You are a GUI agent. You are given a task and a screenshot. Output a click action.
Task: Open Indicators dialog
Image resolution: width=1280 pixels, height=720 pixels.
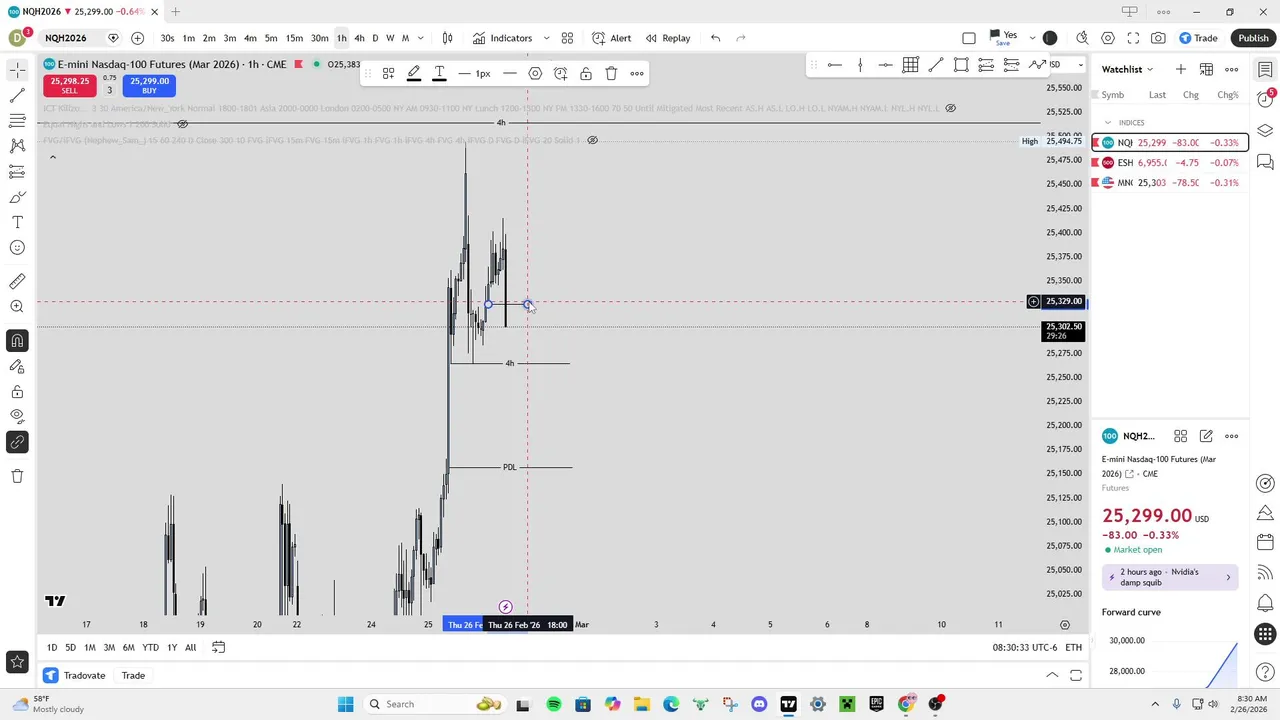[502, 38]
